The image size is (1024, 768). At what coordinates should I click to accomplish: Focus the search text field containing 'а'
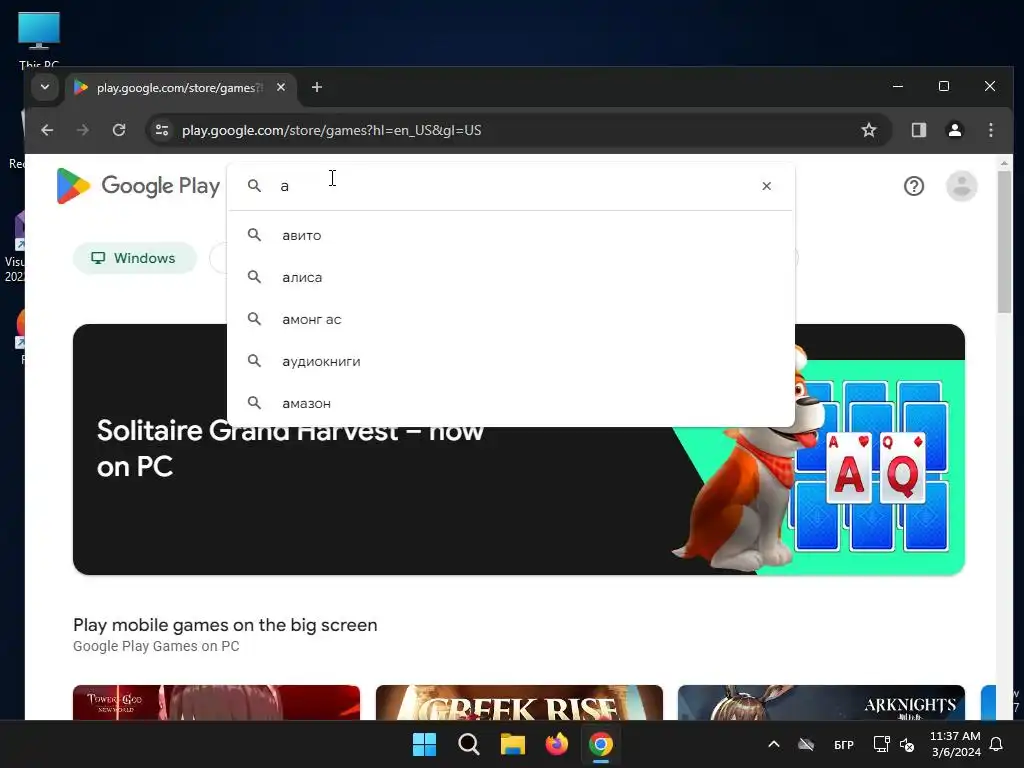[513, 186]
